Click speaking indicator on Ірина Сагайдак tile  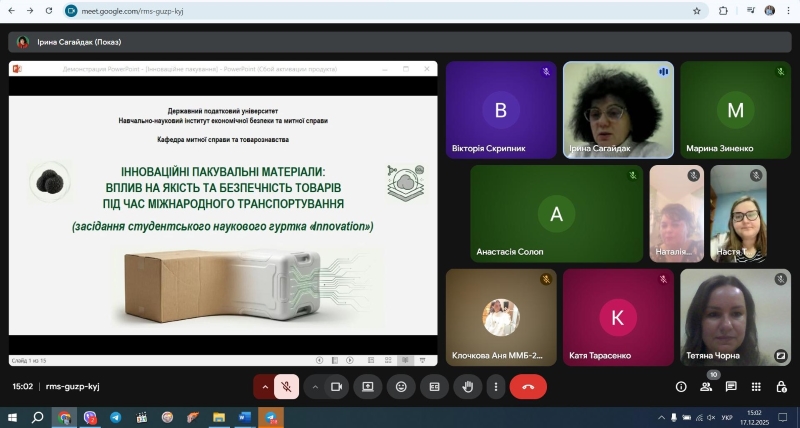click(663, 72)
